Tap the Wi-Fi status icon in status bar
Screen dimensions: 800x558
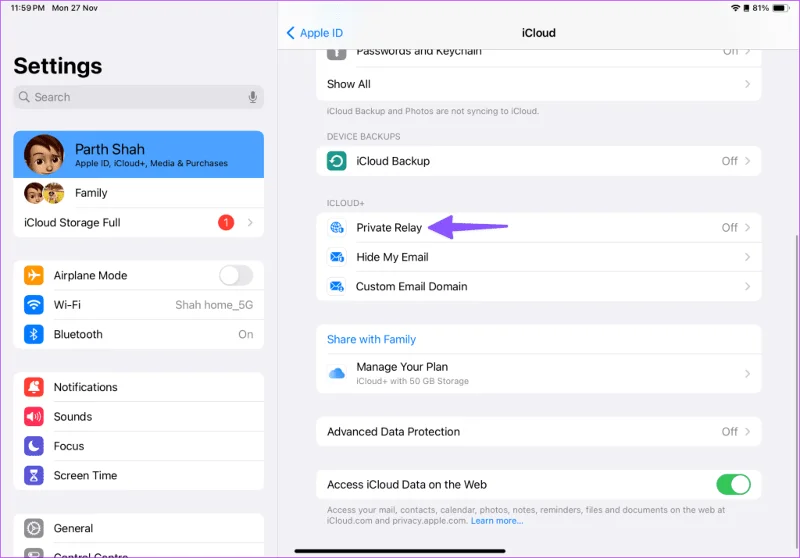pos(735,8)
